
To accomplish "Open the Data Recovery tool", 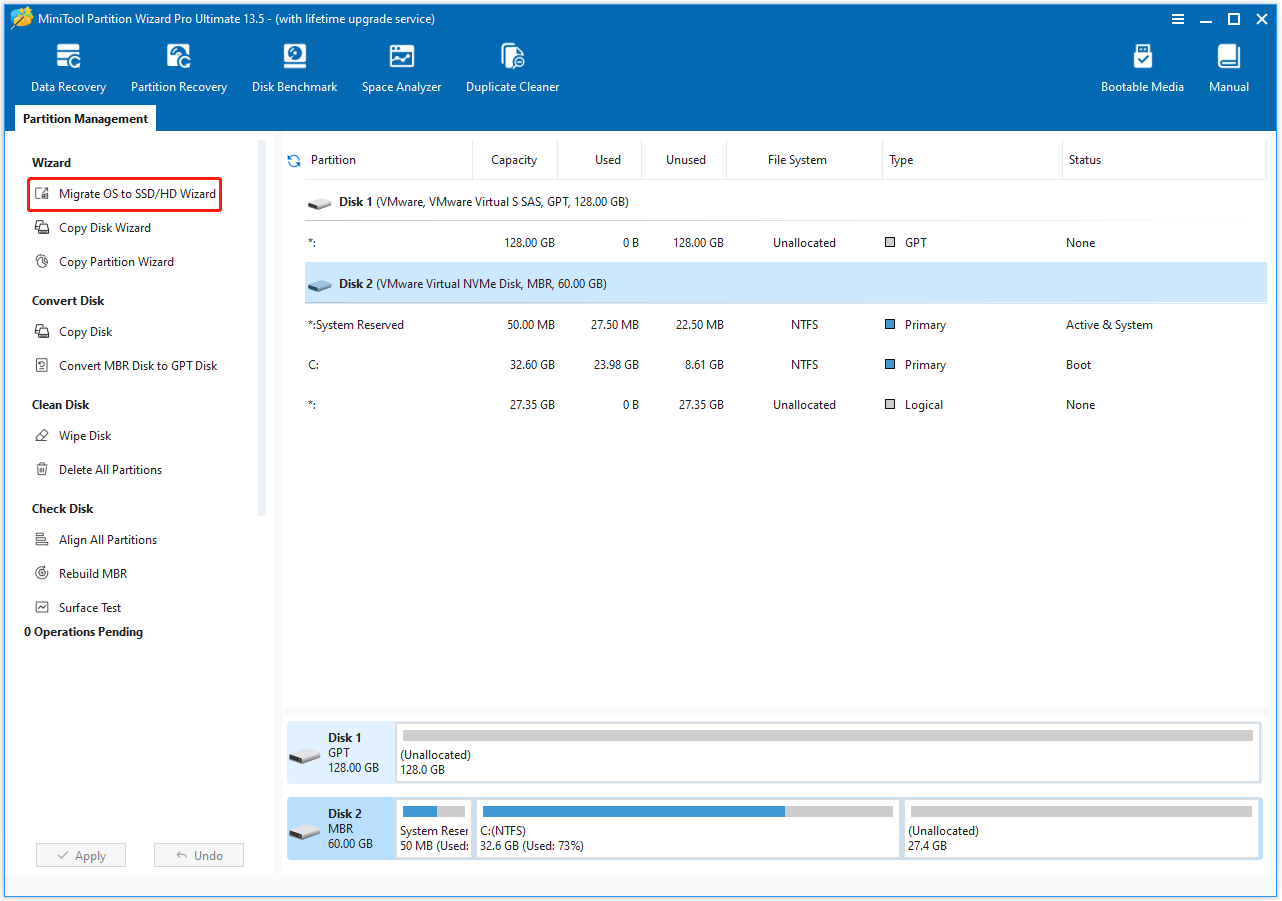I will coord(67,66).
